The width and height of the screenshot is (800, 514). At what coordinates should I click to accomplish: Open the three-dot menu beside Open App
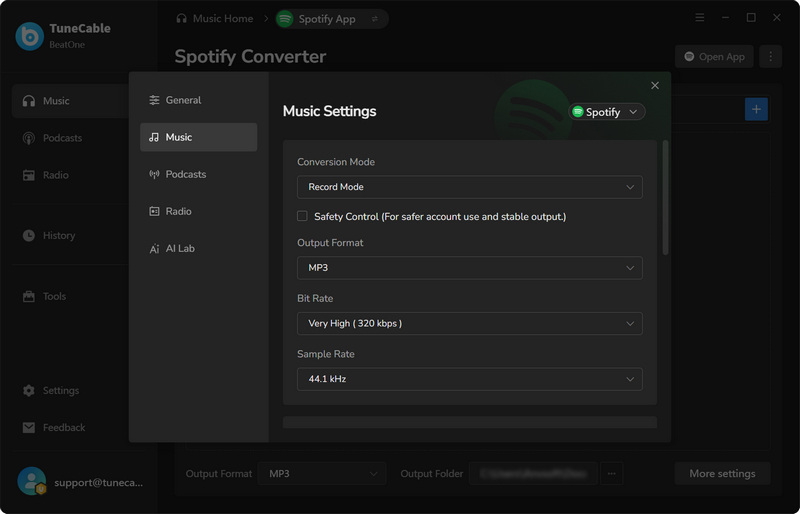pos(770,57)
